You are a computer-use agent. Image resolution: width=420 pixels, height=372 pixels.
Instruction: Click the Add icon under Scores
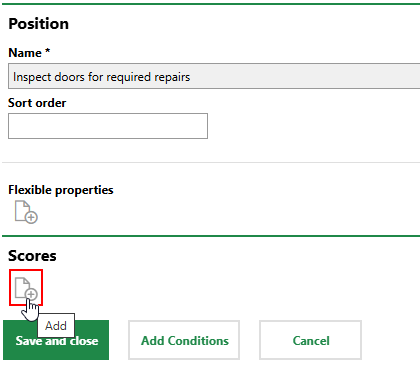point(26,288)
